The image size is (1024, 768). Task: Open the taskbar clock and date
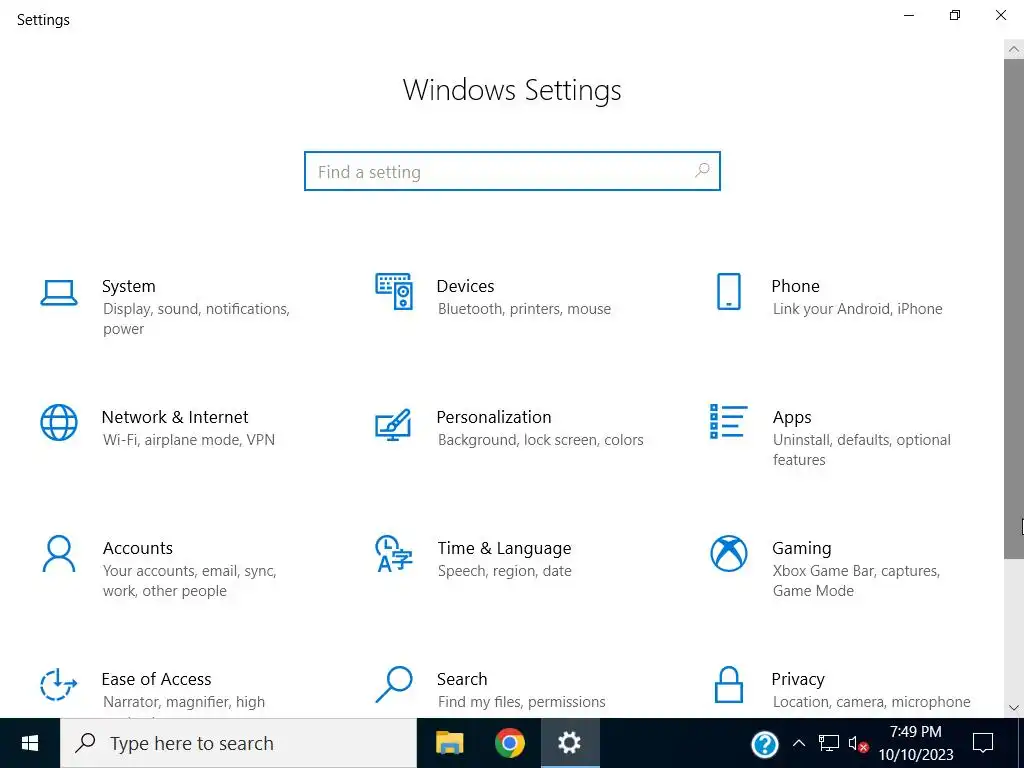point(916,743)
